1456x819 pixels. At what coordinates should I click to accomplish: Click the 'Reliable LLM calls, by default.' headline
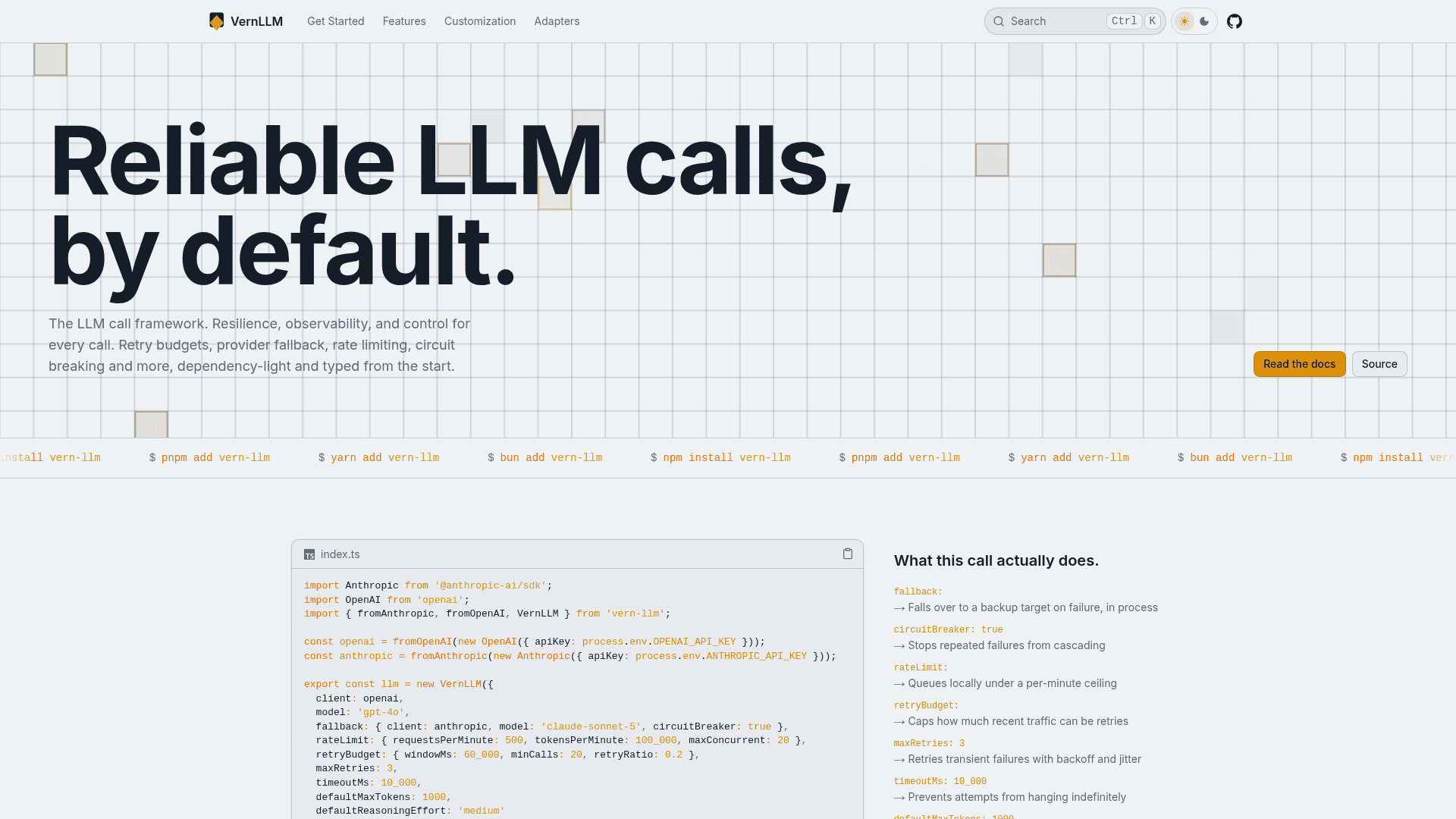pos(451,205)
